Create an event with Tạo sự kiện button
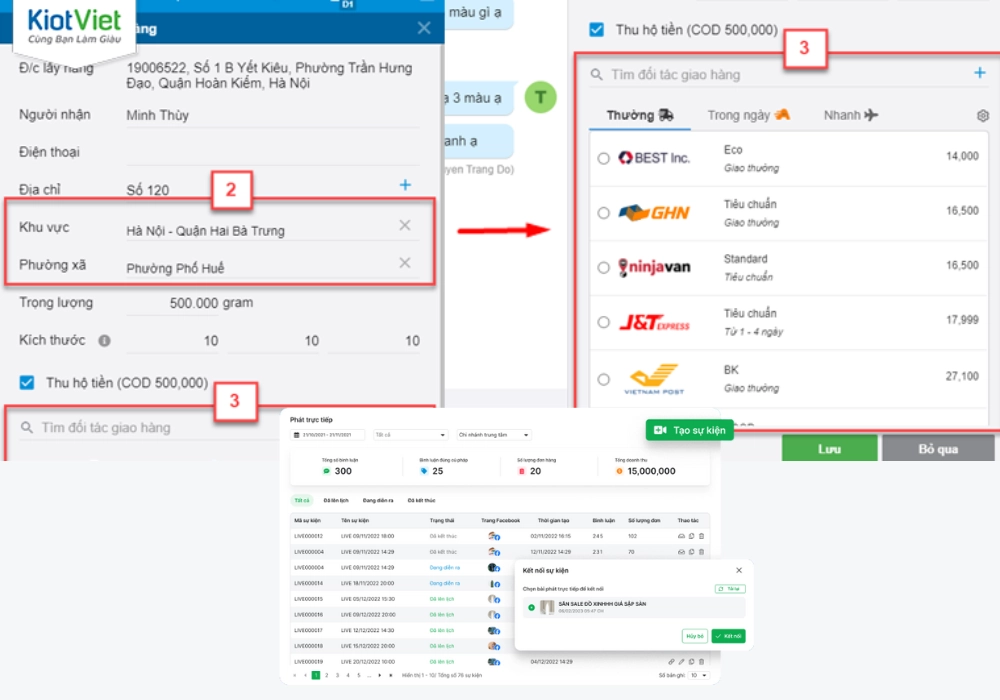The image size is (1000, 700). click(x=689, y=430)
